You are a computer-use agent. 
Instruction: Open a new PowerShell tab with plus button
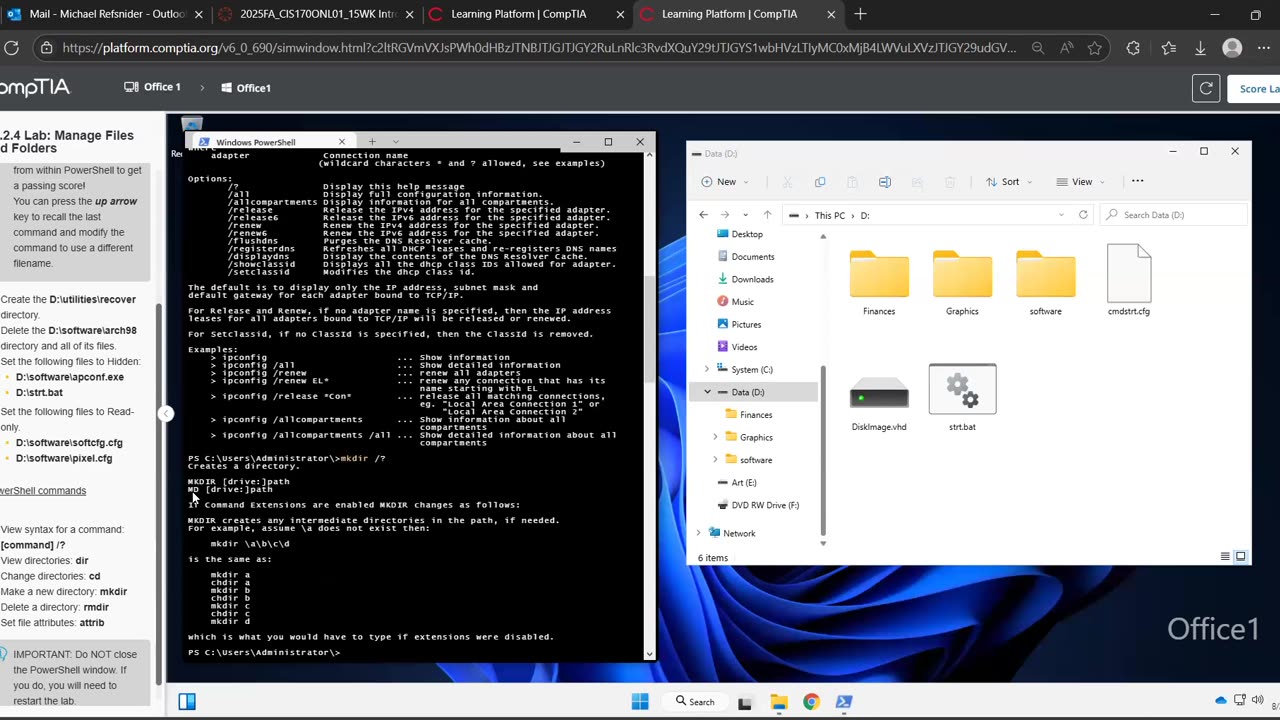(372, 142)
